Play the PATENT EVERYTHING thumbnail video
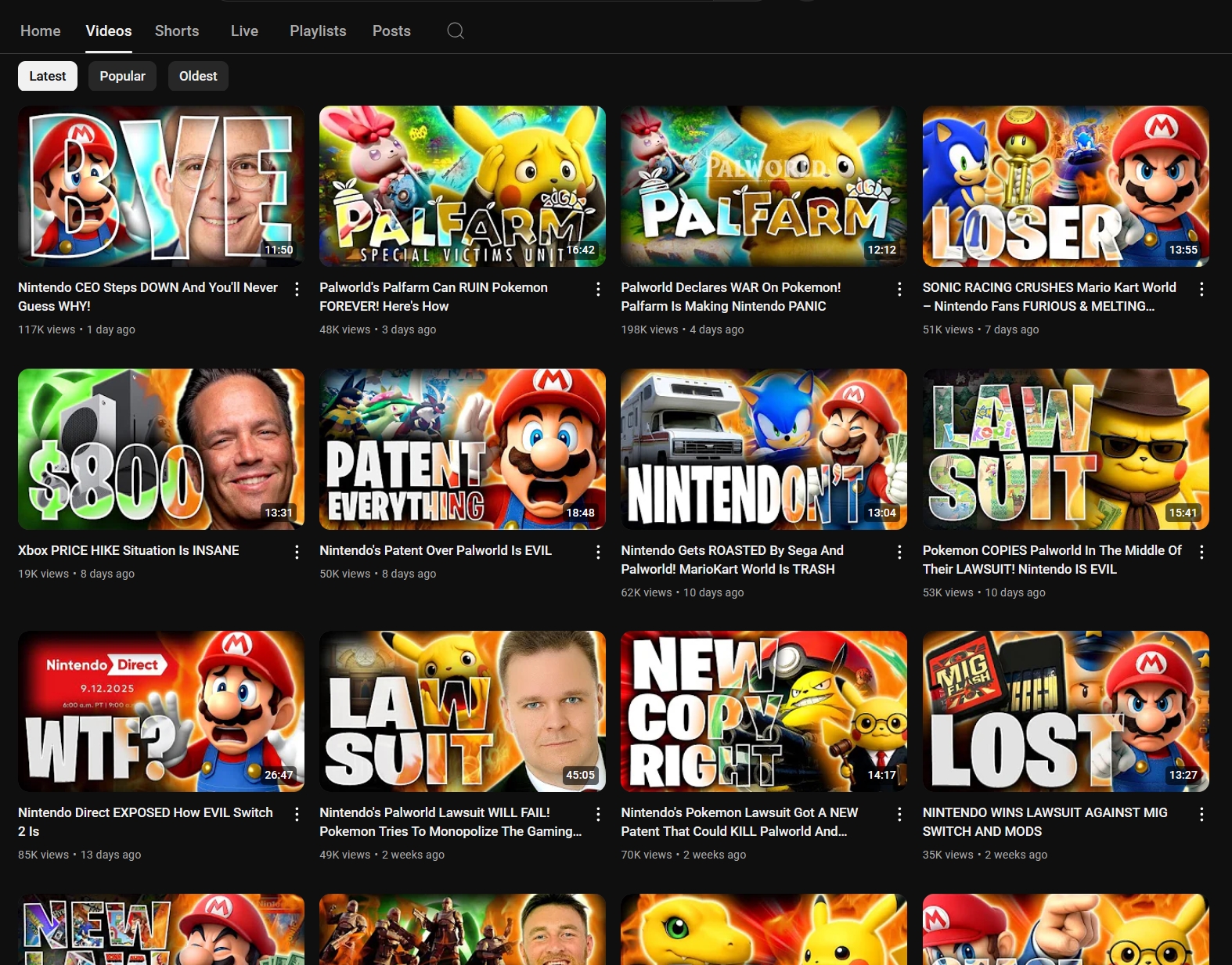Image resolution: width=1232 pixels, height=965 pixels. [x=463, y=449]
